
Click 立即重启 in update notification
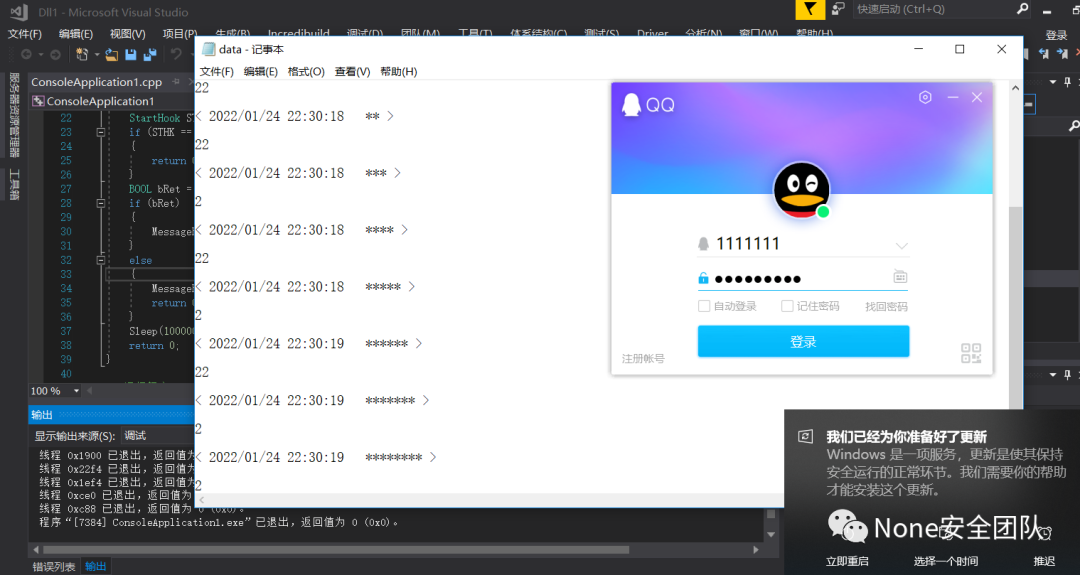tap(847, 561)
